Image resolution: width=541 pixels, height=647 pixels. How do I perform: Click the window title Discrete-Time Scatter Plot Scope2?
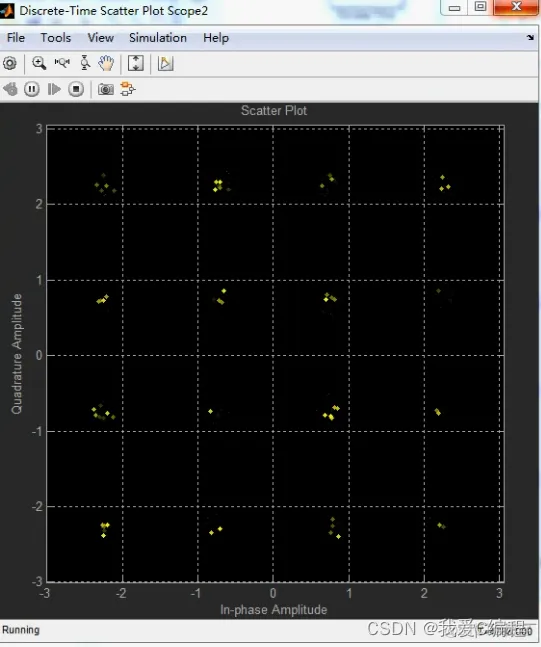pos(114,11)
